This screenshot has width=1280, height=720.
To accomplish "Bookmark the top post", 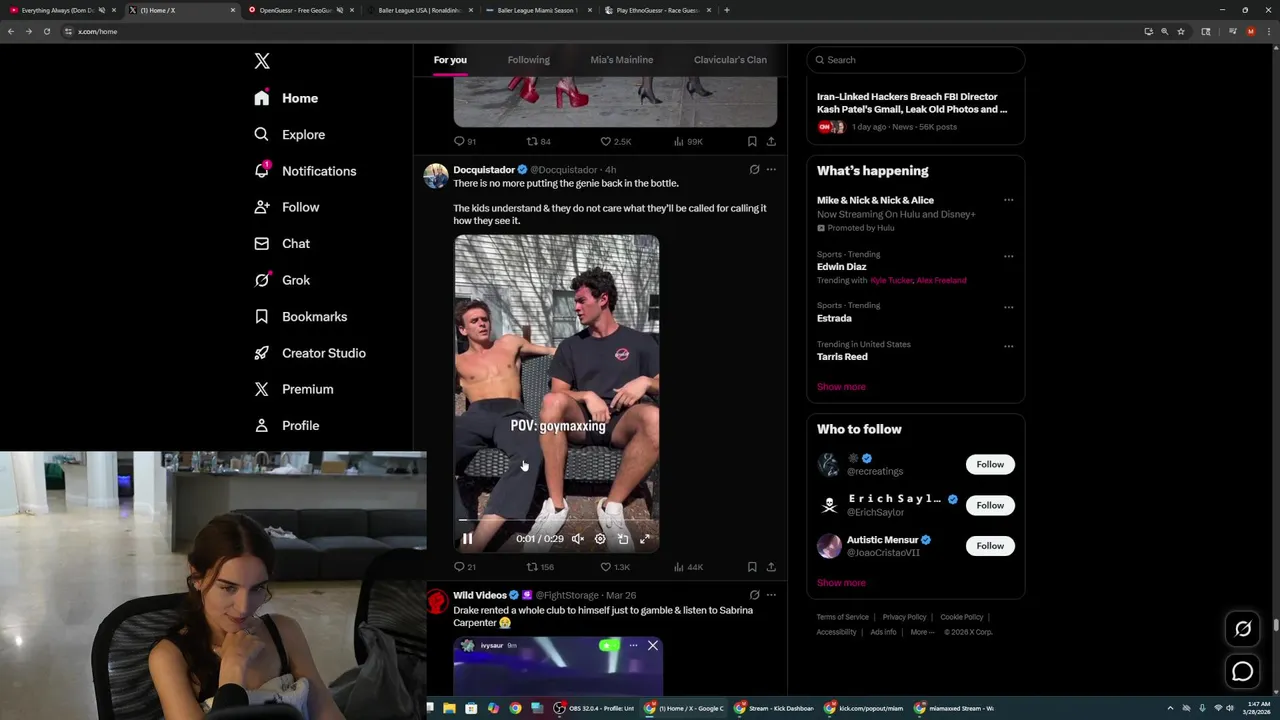I will click(x=752, y=142).
